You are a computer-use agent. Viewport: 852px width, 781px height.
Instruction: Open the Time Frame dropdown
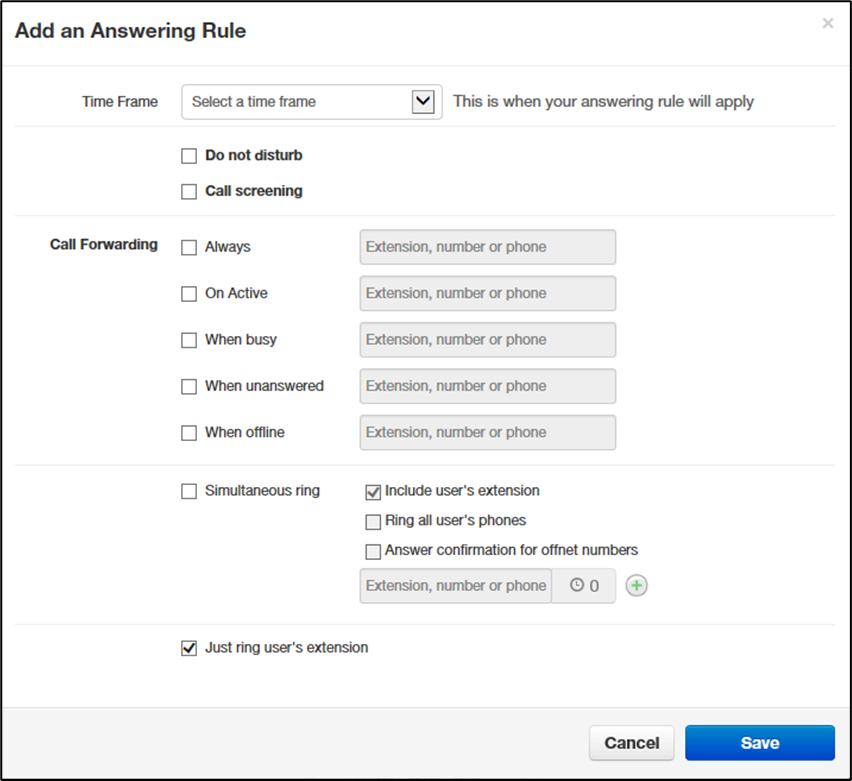[x=311, y=101]
